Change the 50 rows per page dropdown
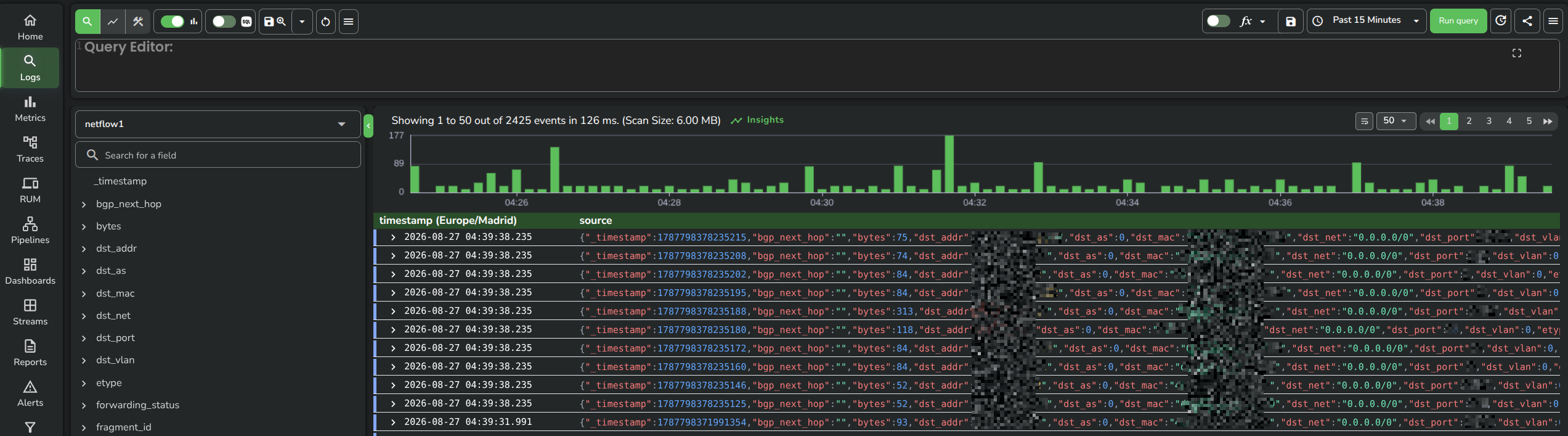The width and height of the screenshot is (1568, 436). coord(1395,121)
